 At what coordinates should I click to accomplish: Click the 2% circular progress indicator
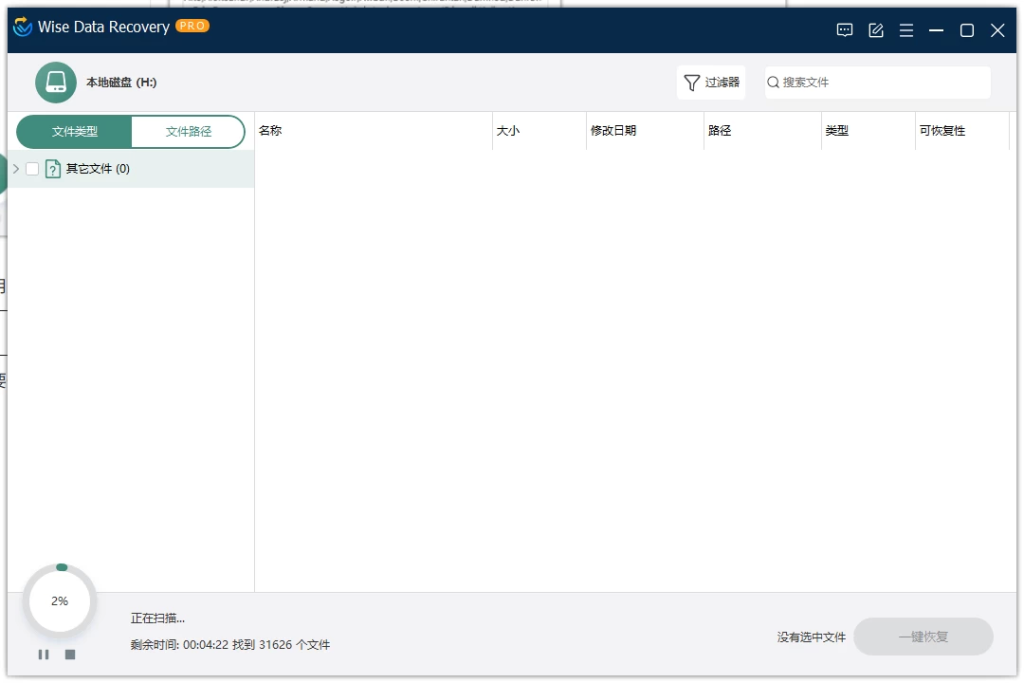pos(59,601)
